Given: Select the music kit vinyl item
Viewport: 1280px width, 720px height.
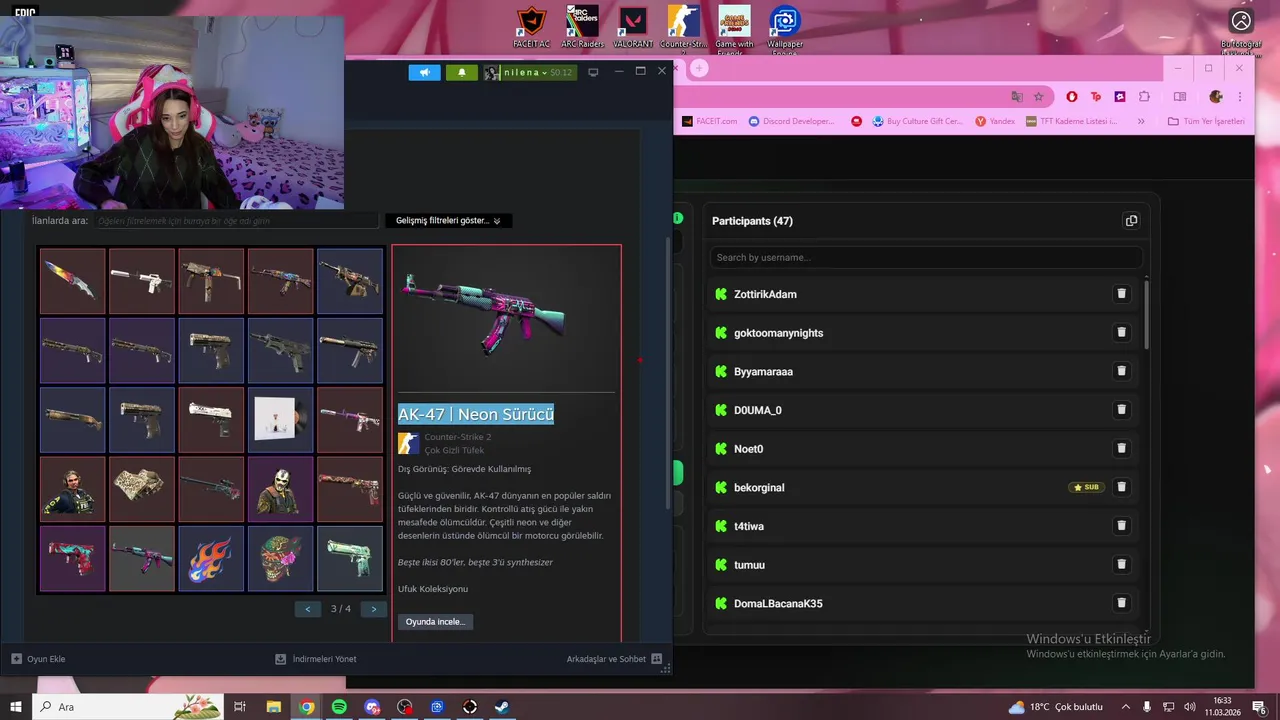Looking at the screenshot, I should 280,420.
